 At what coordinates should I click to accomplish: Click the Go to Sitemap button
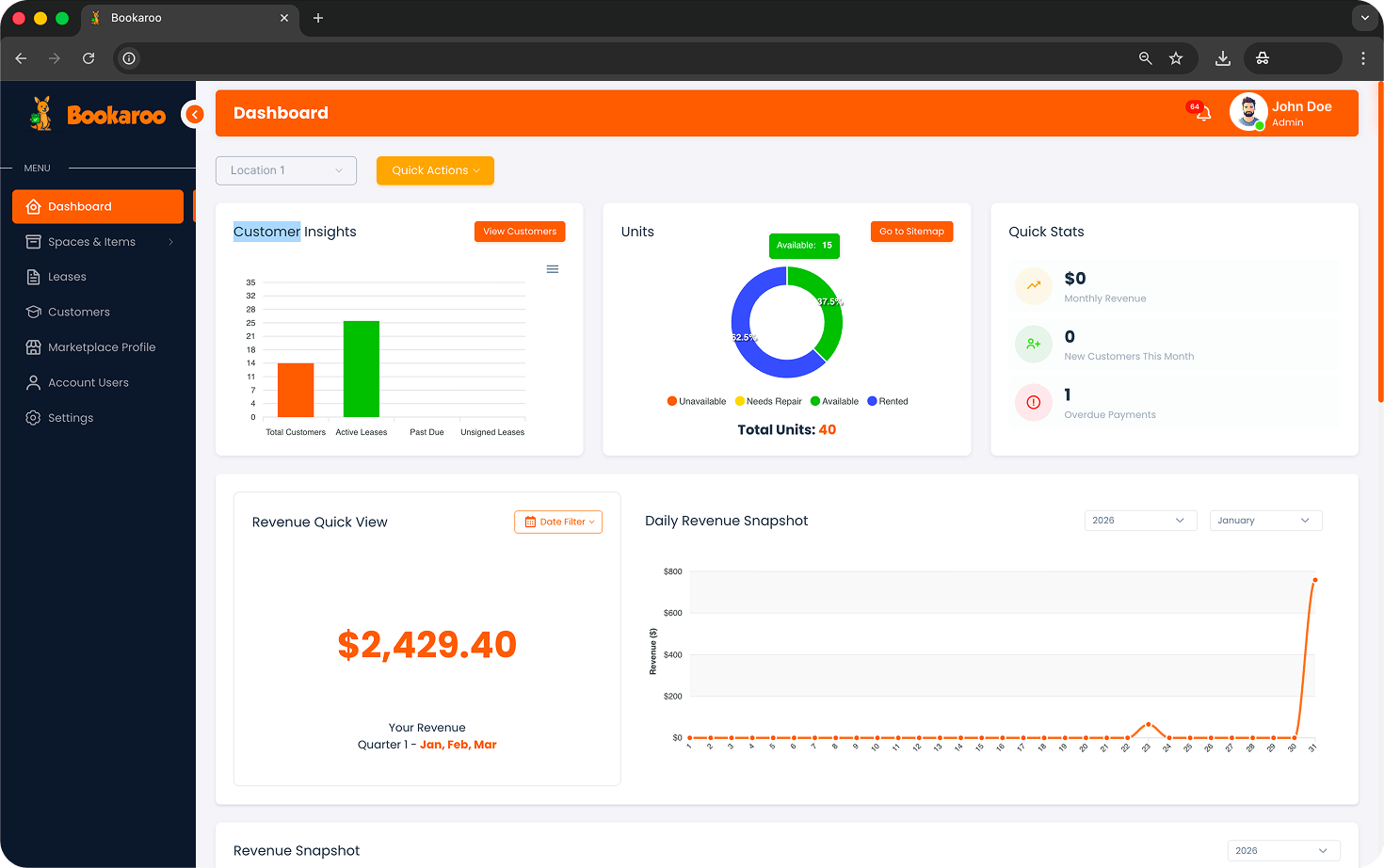pos(911,232)
